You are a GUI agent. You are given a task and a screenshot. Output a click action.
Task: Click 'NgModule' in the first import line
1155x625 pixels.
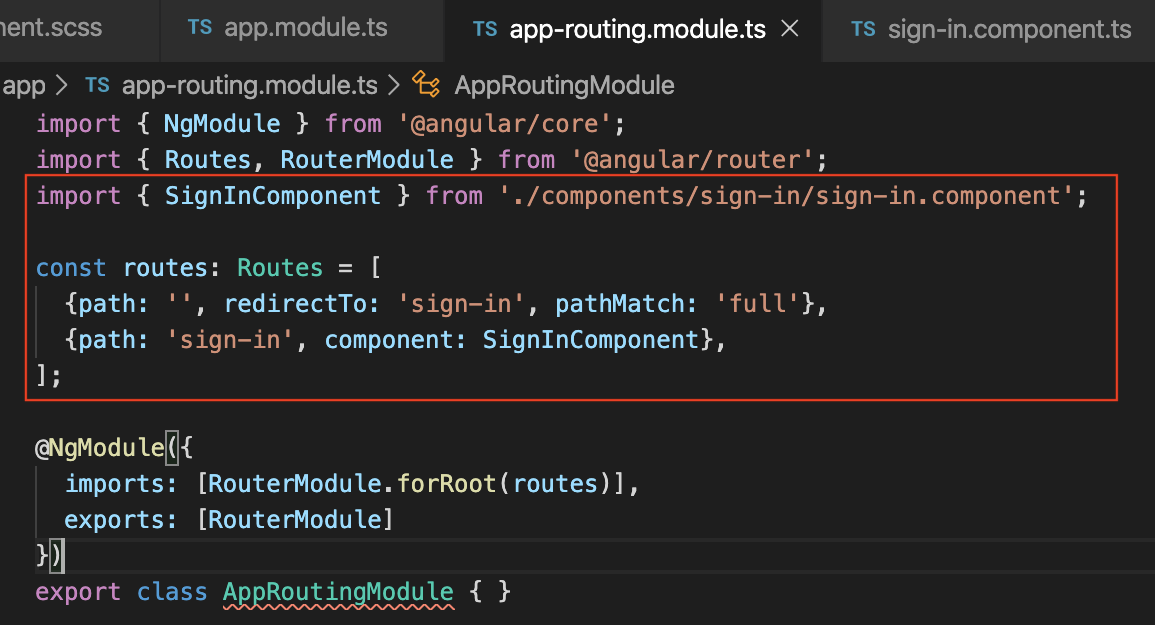(222, 124)
